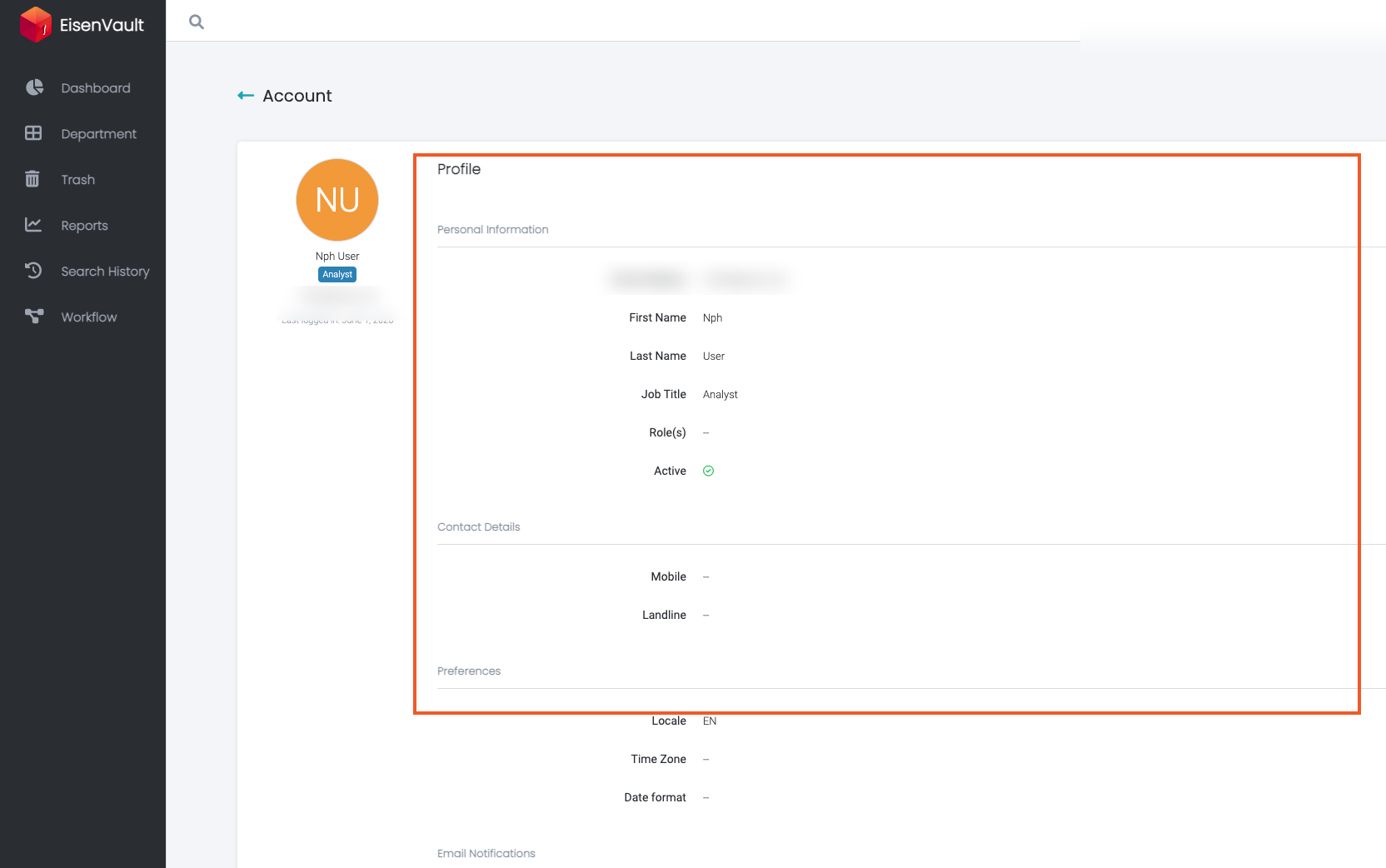Click the Personal Information section label
Image resolution: width=1386 pixels, height=868 pixels.
[x=493, y=229]
